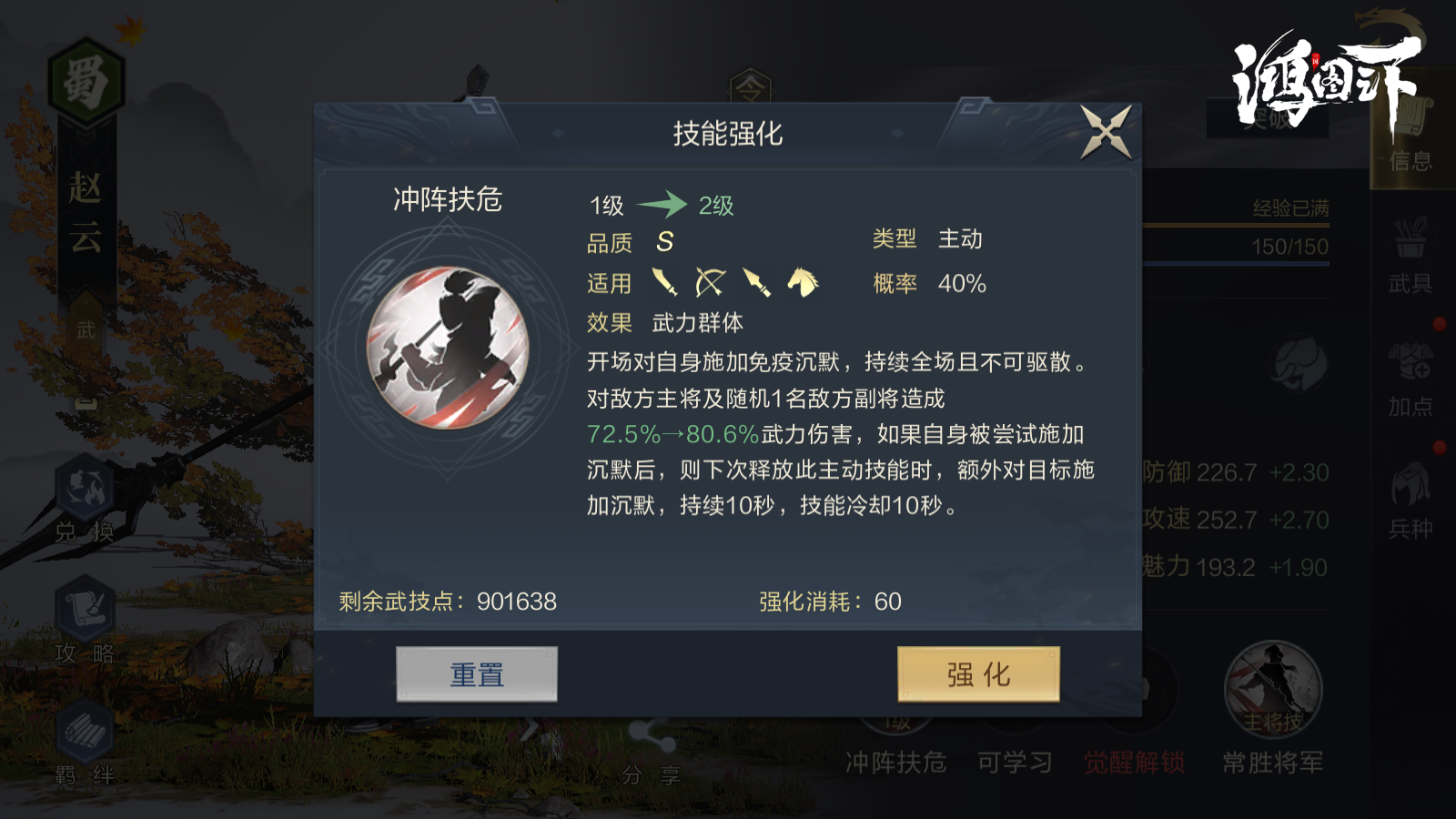Open the 羁绊 bonds sidebar icon

[85, 743]
